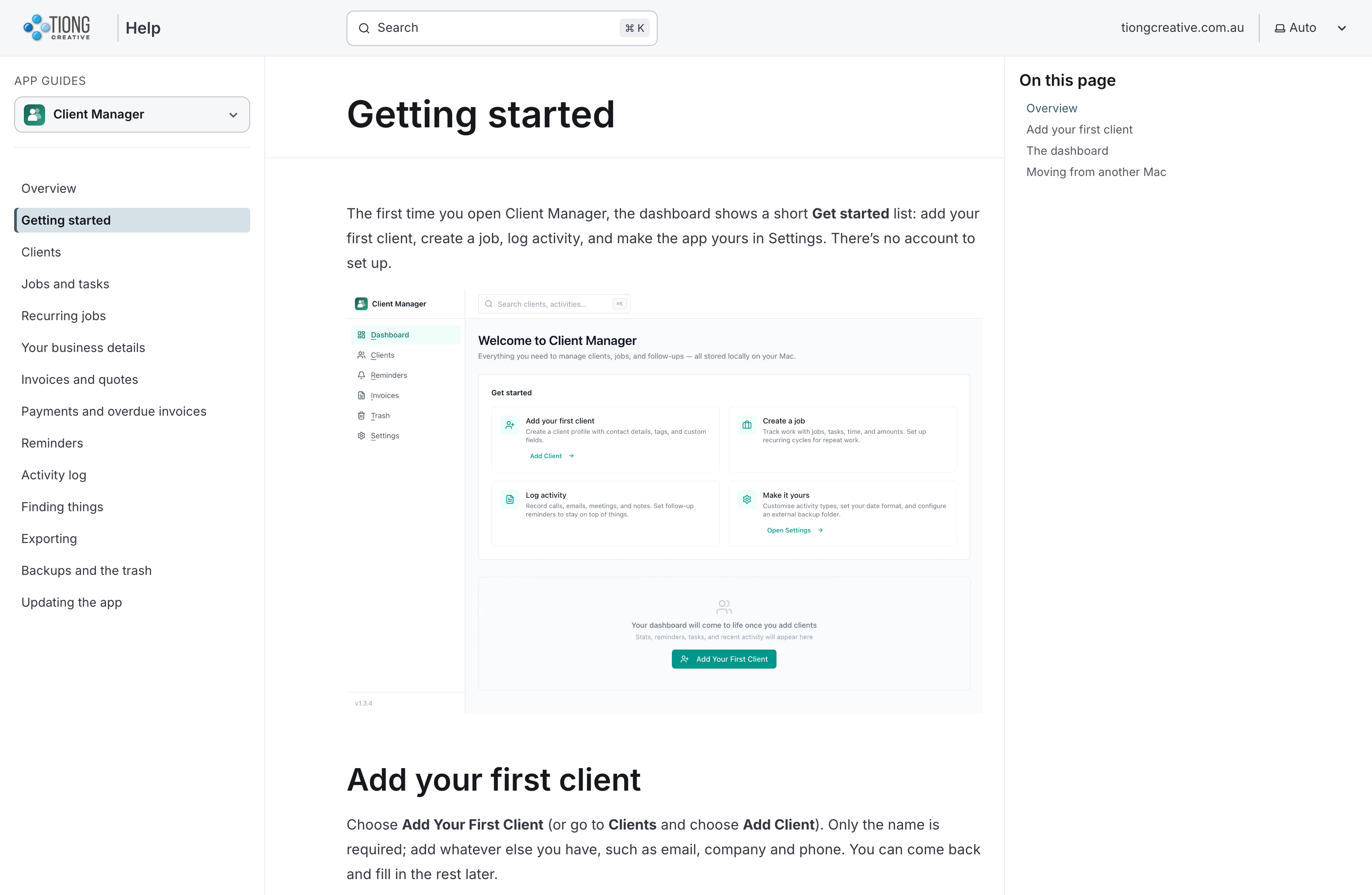Jump to Moving from another Mac section
This screenshot has height=895, width=1372.
[1096, 172]
